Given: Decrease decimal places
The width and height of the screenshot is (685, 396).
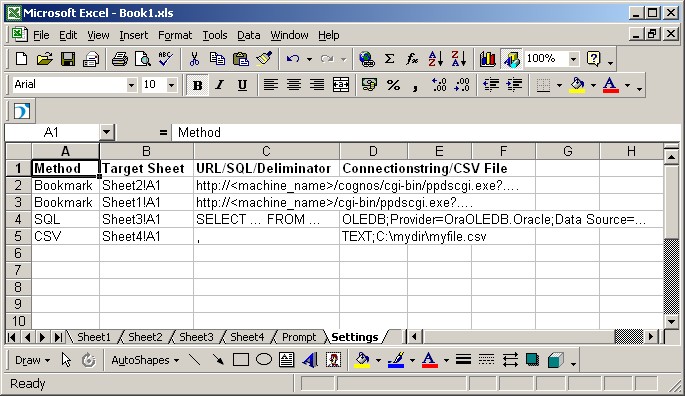Looking at the screenshot, I should pos(462,85).
